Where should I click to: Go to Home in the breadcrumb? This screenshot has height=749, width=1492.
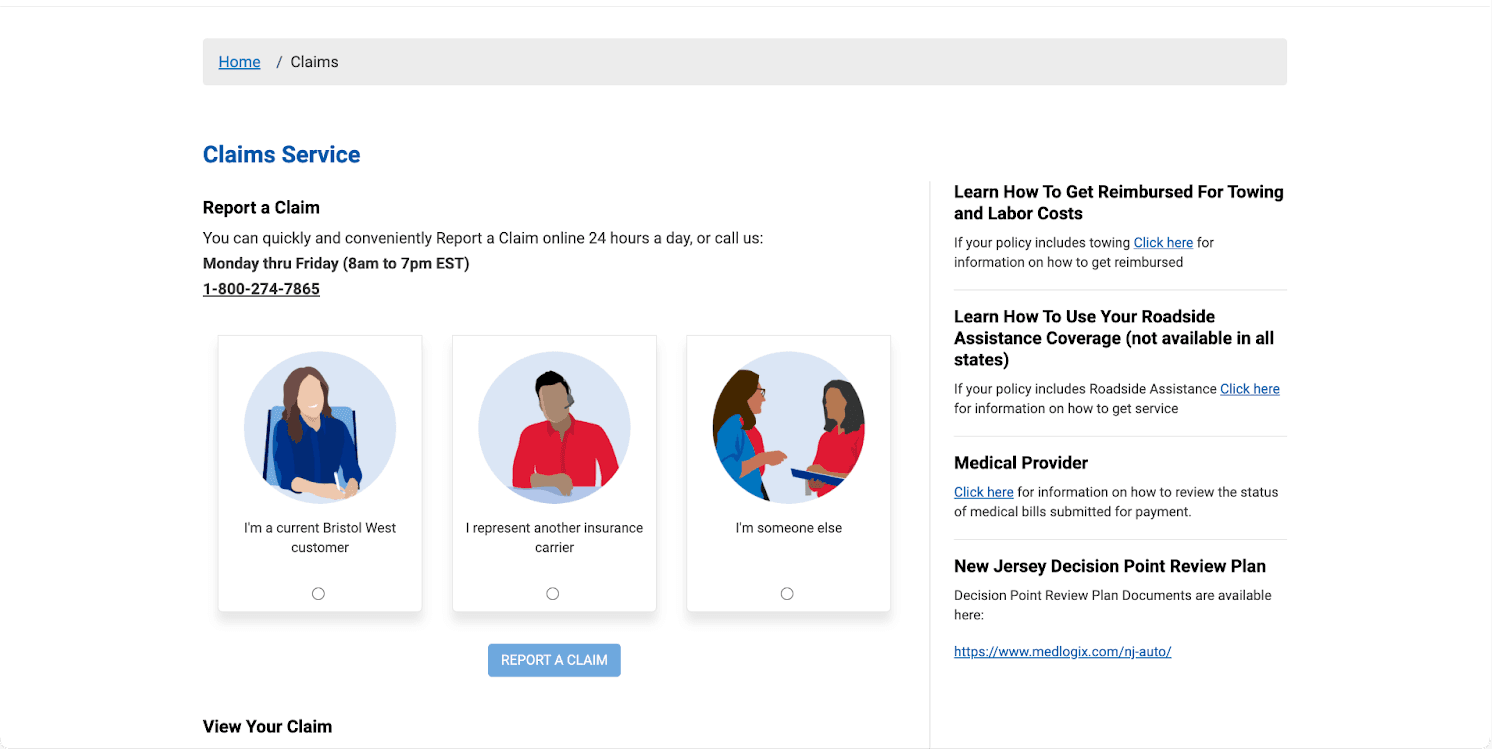tap(239, 62)
